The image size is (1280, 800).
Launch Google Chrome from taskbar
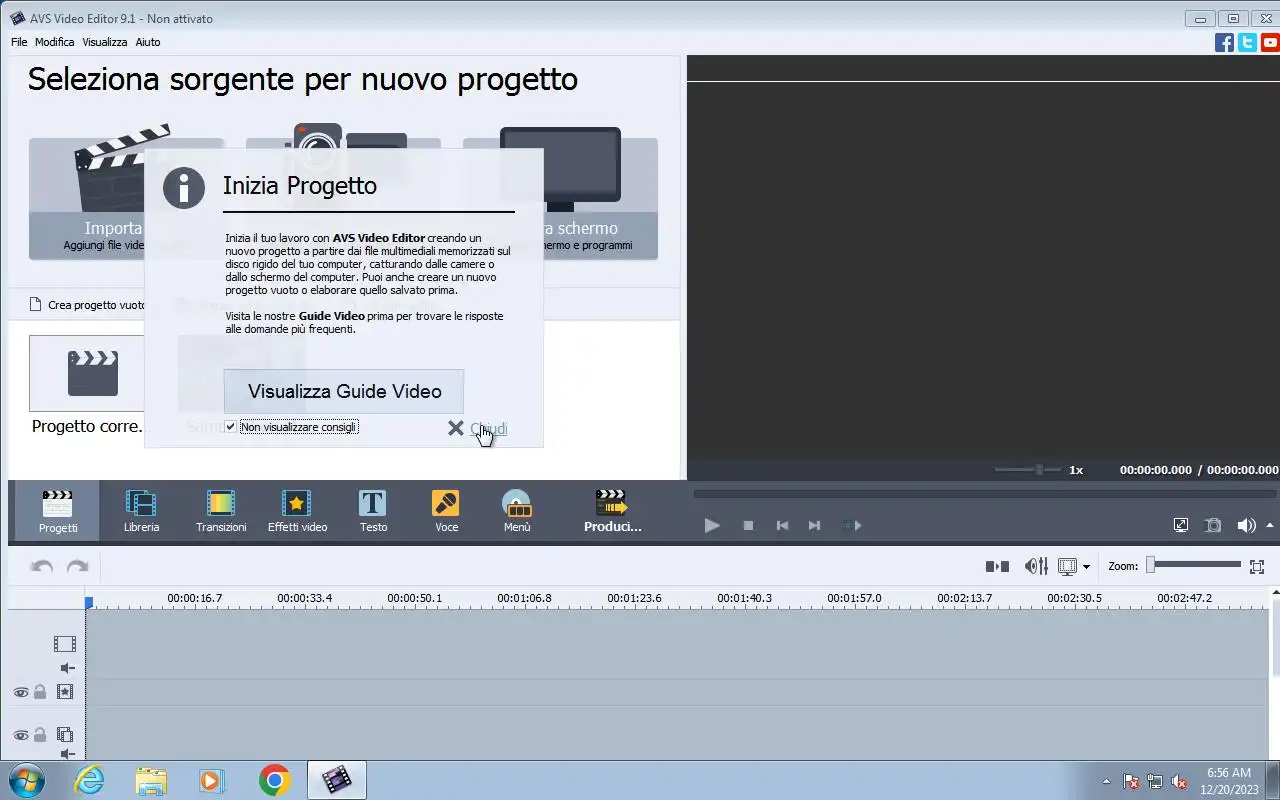pos(274,780)
